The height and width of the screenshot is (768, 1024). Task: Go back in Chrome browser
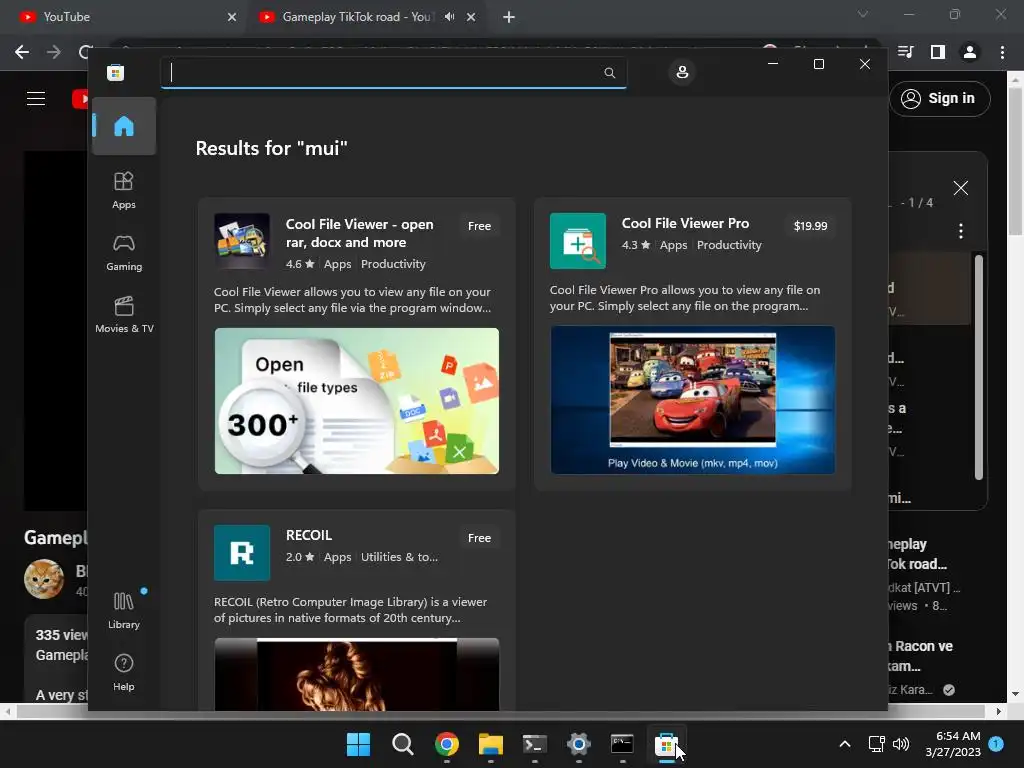(x=22, y=52)
